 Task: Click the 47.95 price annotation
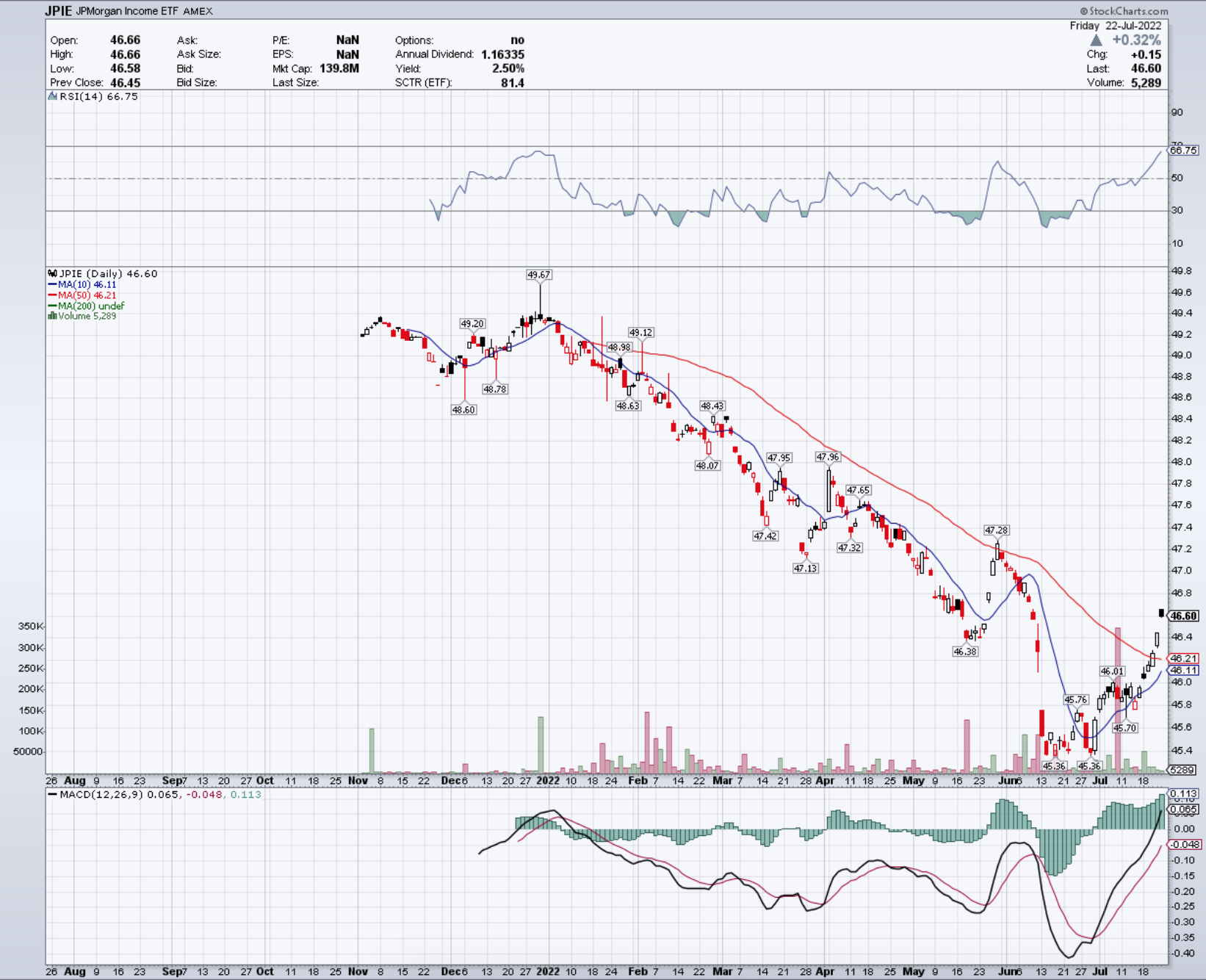779,458
